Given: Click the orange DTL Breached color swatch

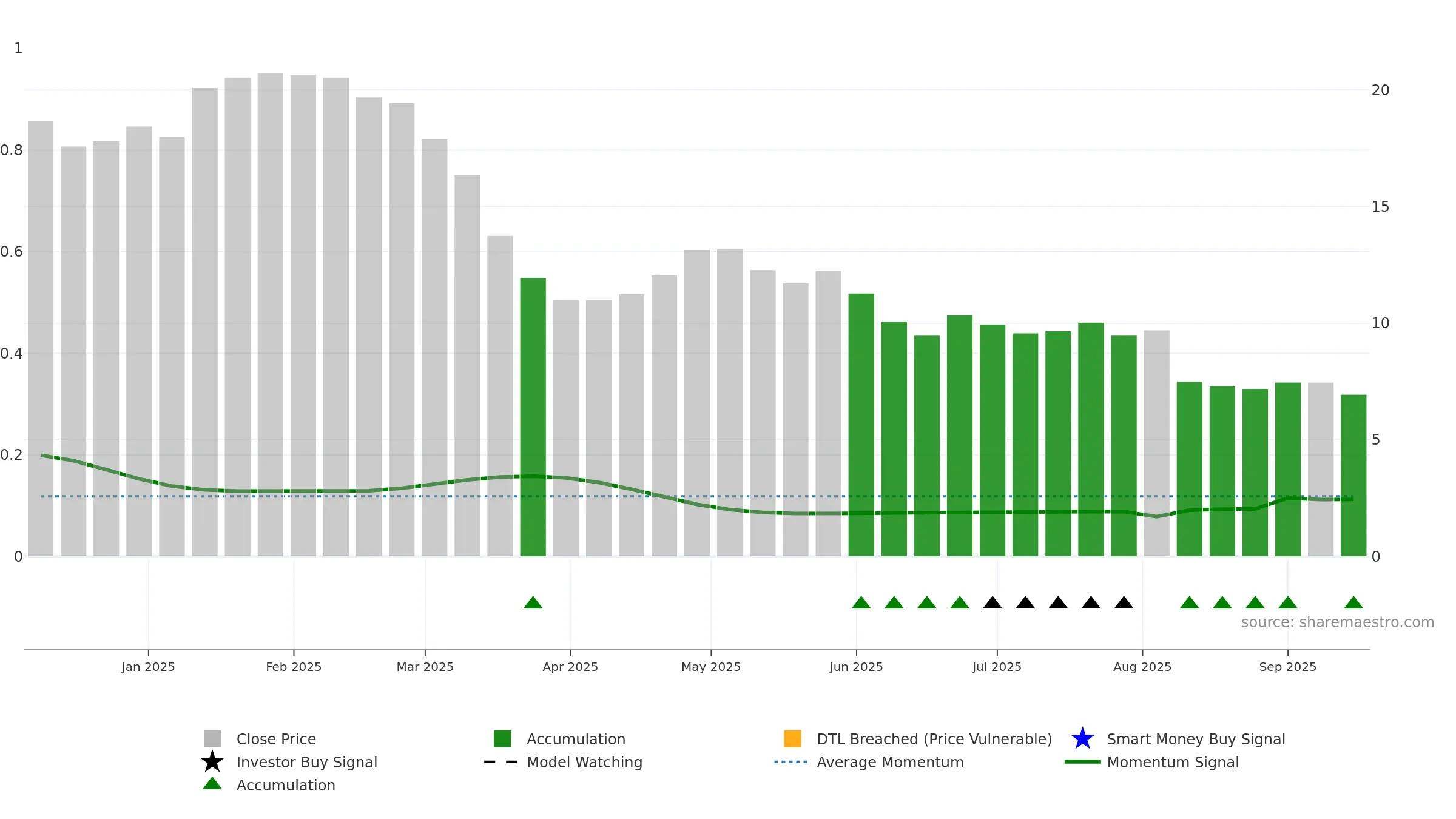Looking at the screenshot, I should click(792, 739).
